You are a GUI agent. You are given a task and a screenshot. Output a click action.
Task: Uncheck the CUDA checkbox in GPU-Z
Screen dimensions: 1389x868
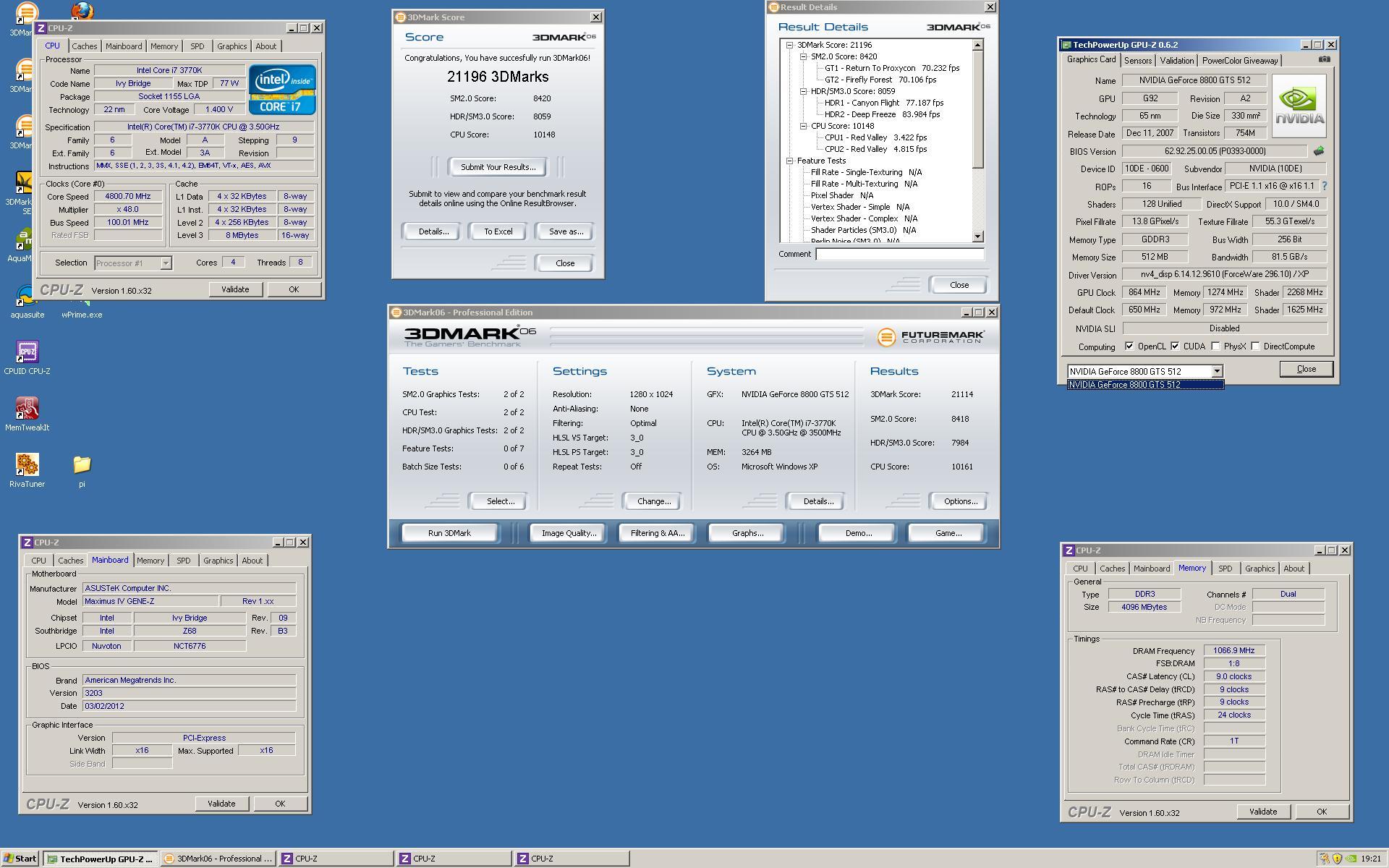click(x=1175, y=346)
